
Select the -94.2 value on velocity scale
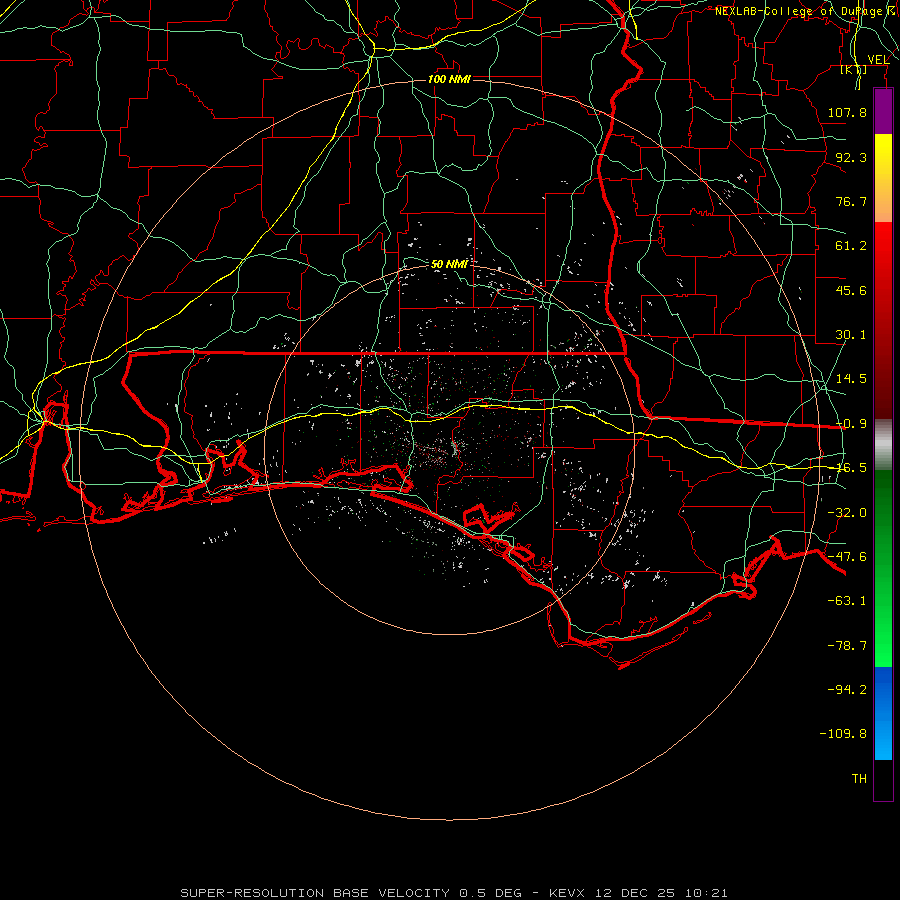pyautogui.click(x=847, y=689)
